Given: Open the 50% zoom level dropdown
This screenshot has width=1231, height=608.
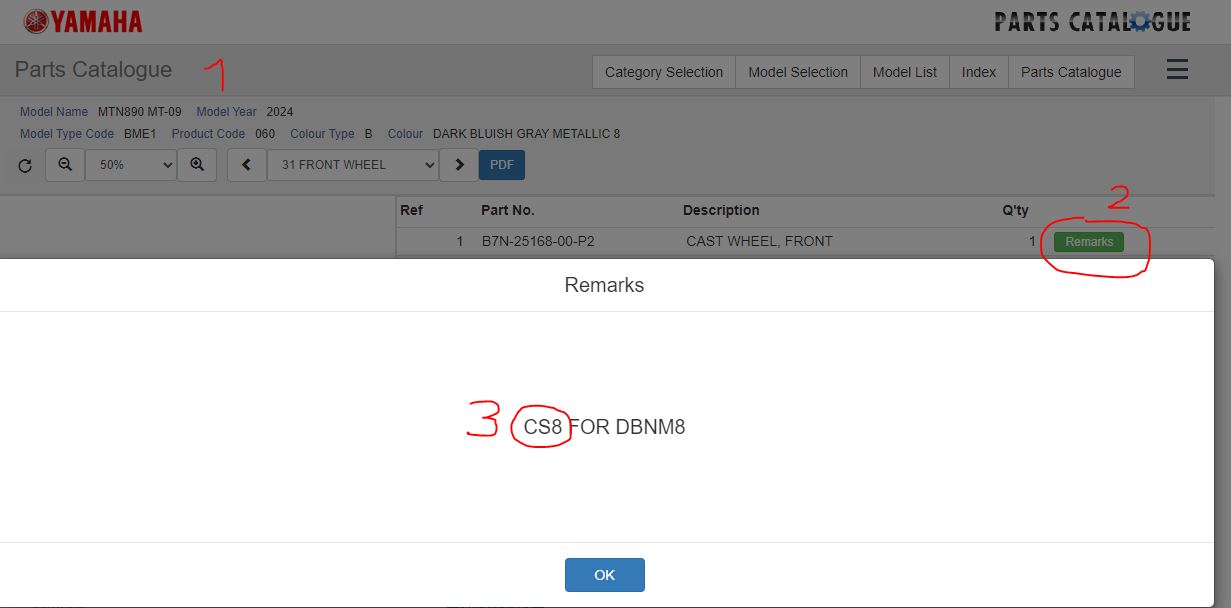Looking at the screenshot, I should 130,165.
